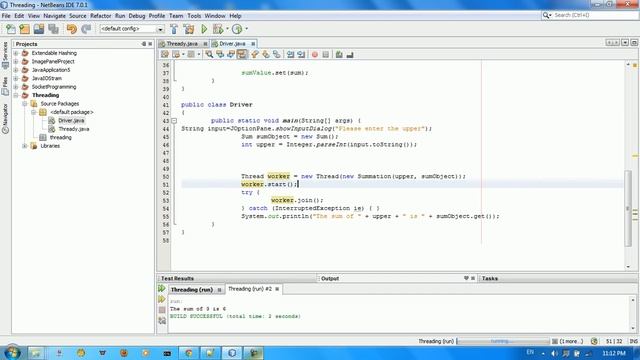640x360 pixels.
Task: Shift line right with editor toolbar icon
Action: coord(301,54)
